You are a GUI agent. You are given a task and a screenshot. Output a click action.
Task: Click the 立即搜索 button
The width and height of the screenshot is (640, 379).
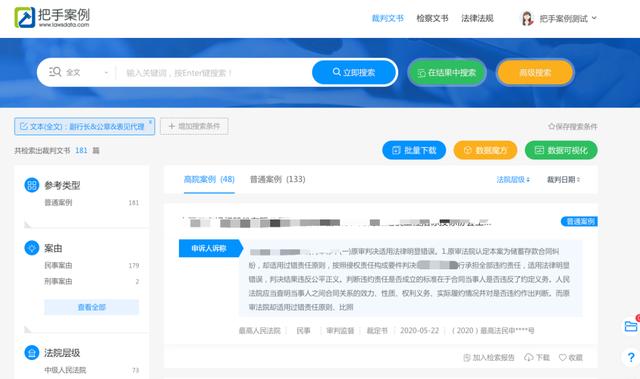click(354, 72)
